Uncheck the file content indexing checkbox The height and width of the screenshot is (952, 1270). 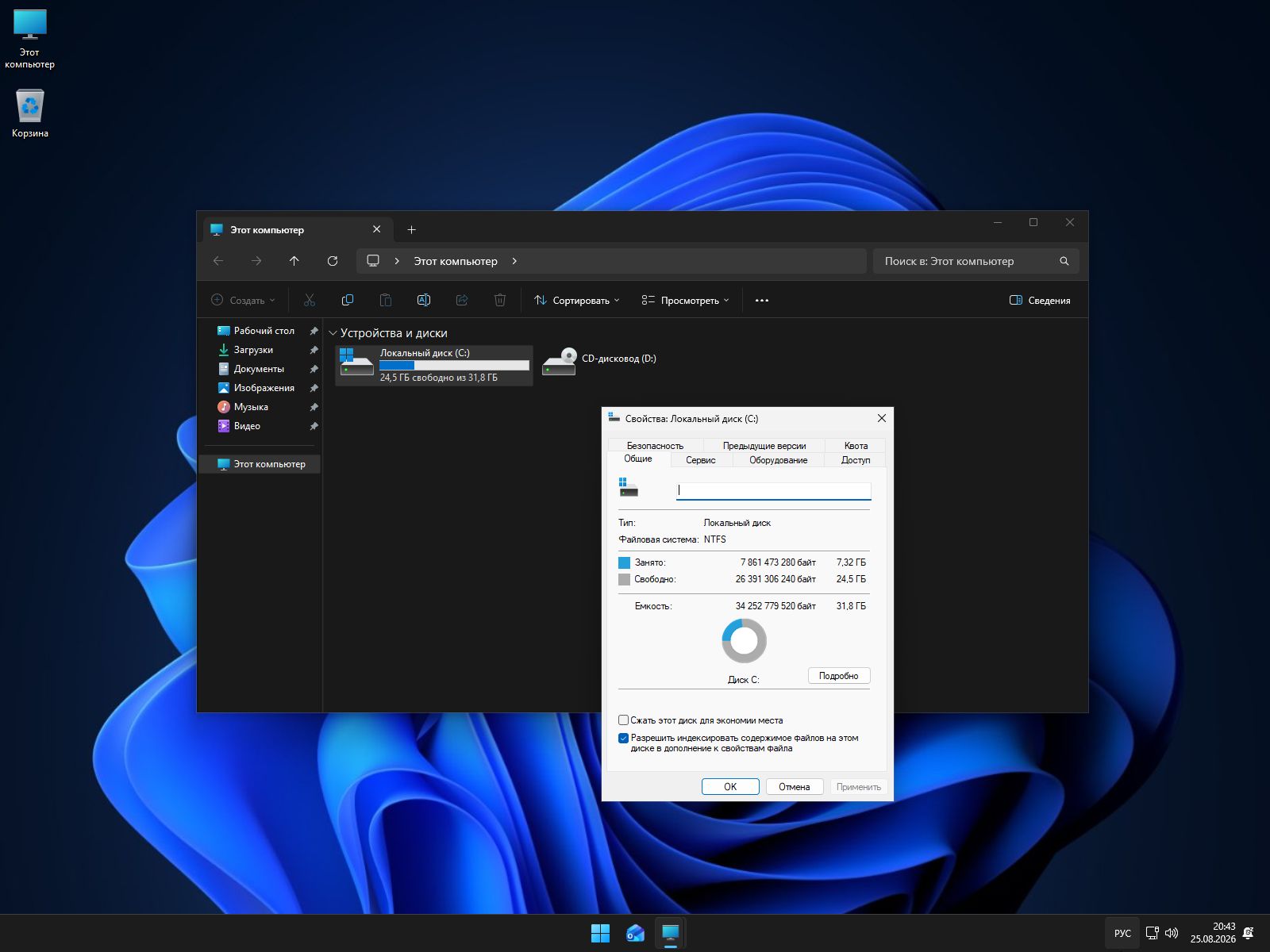[623, 738]
